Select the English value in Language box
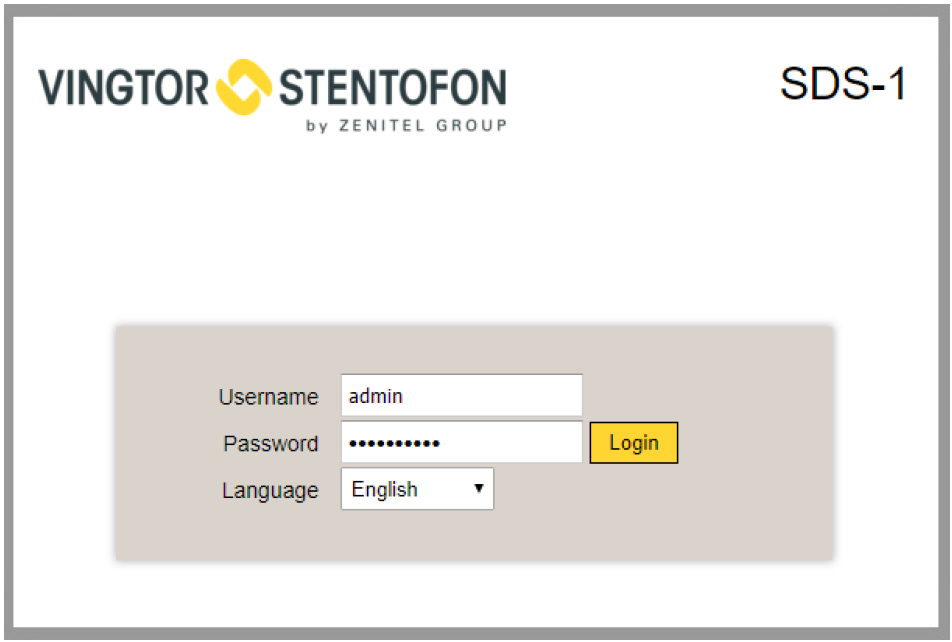Viewport: 952px width, 642px height. pos(385,490)
